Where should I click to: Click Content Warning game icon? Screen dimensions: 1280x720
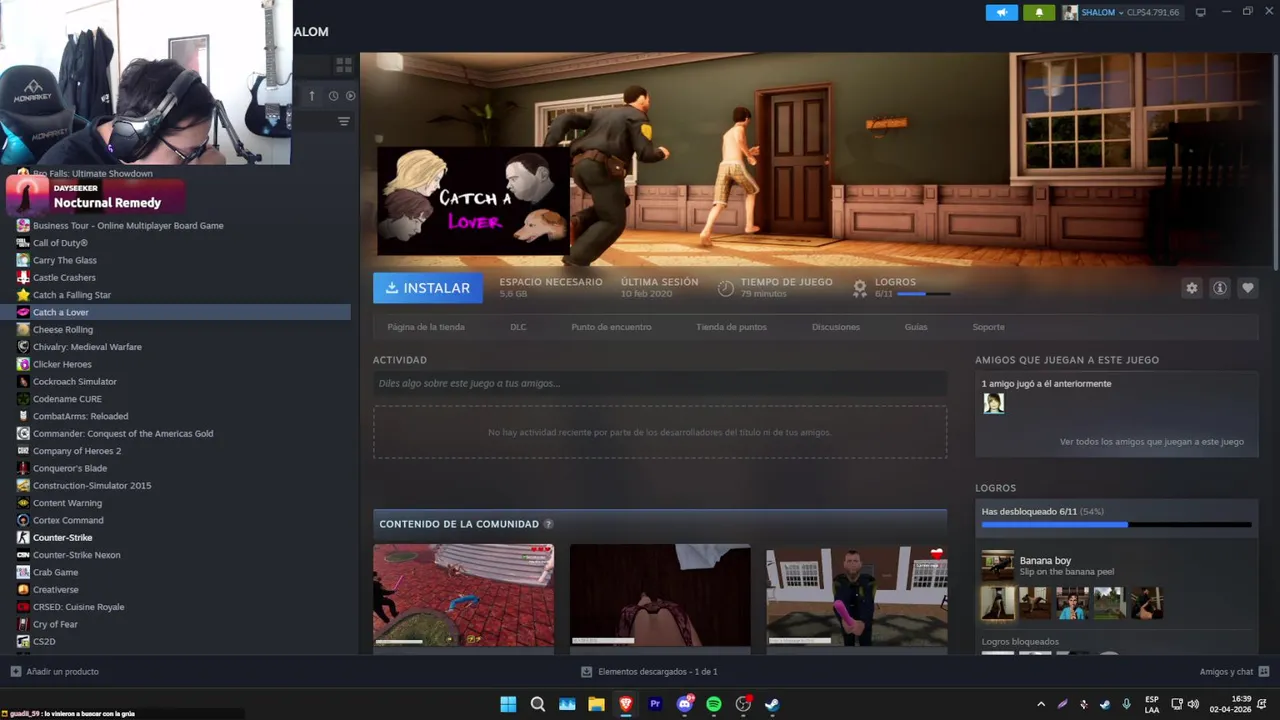(23, 503)
